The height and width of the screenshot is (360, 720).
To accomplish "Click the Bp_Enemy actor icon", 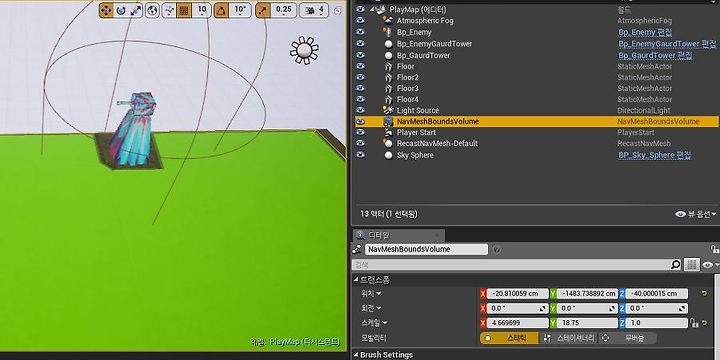I will [388, 32].
